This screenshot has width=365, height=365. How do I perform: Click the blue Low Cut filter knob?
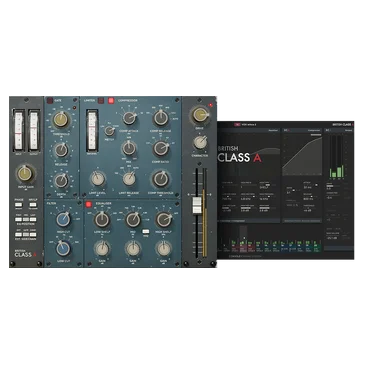[63, 249]
